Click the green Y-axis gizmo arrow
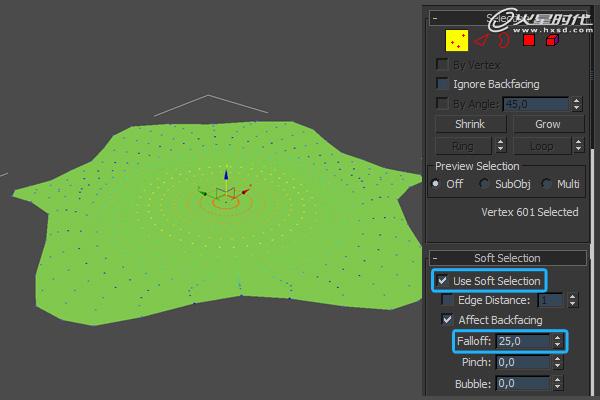This screenshot has height=400, width=600. pyautogui.click(x=203, y=193)
